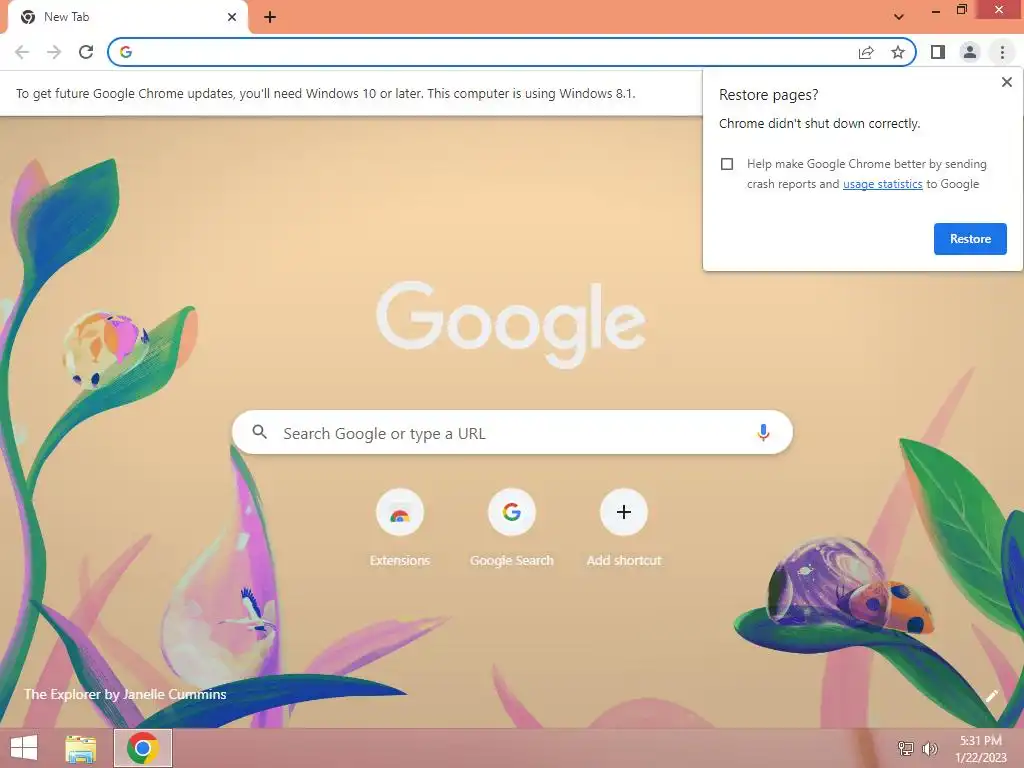Open the network tray icon
1024x768 pixels.
pyautogui.click(x=905, y=748)
